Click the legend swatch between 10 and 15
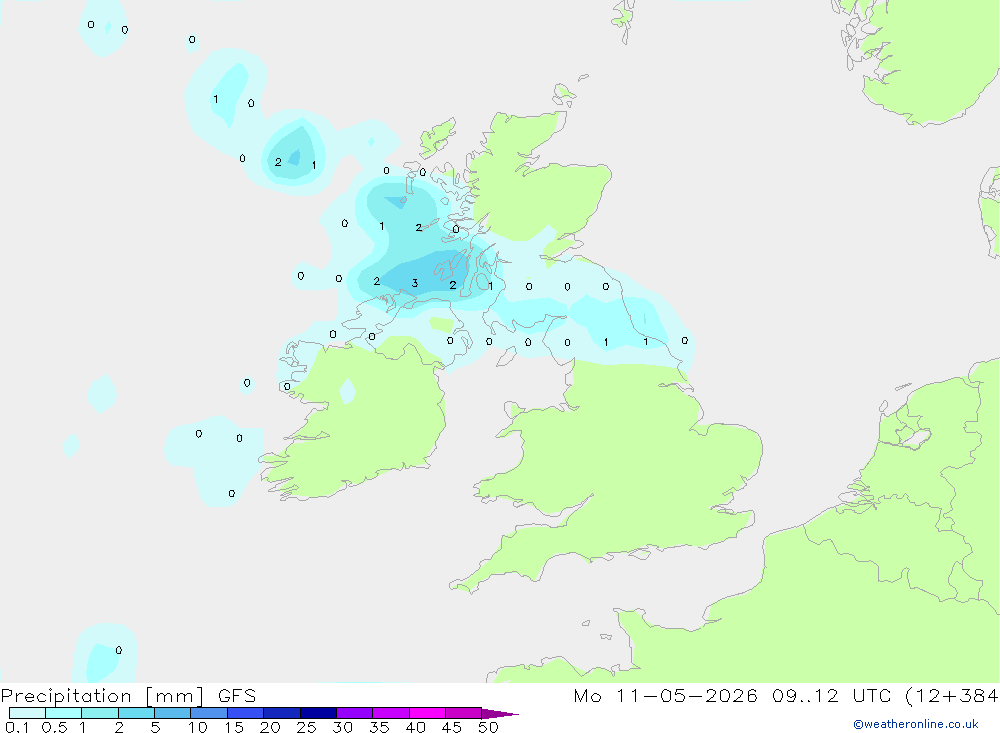The height and width of the screenshot is (733, 1000). click(x=209, y=713)
